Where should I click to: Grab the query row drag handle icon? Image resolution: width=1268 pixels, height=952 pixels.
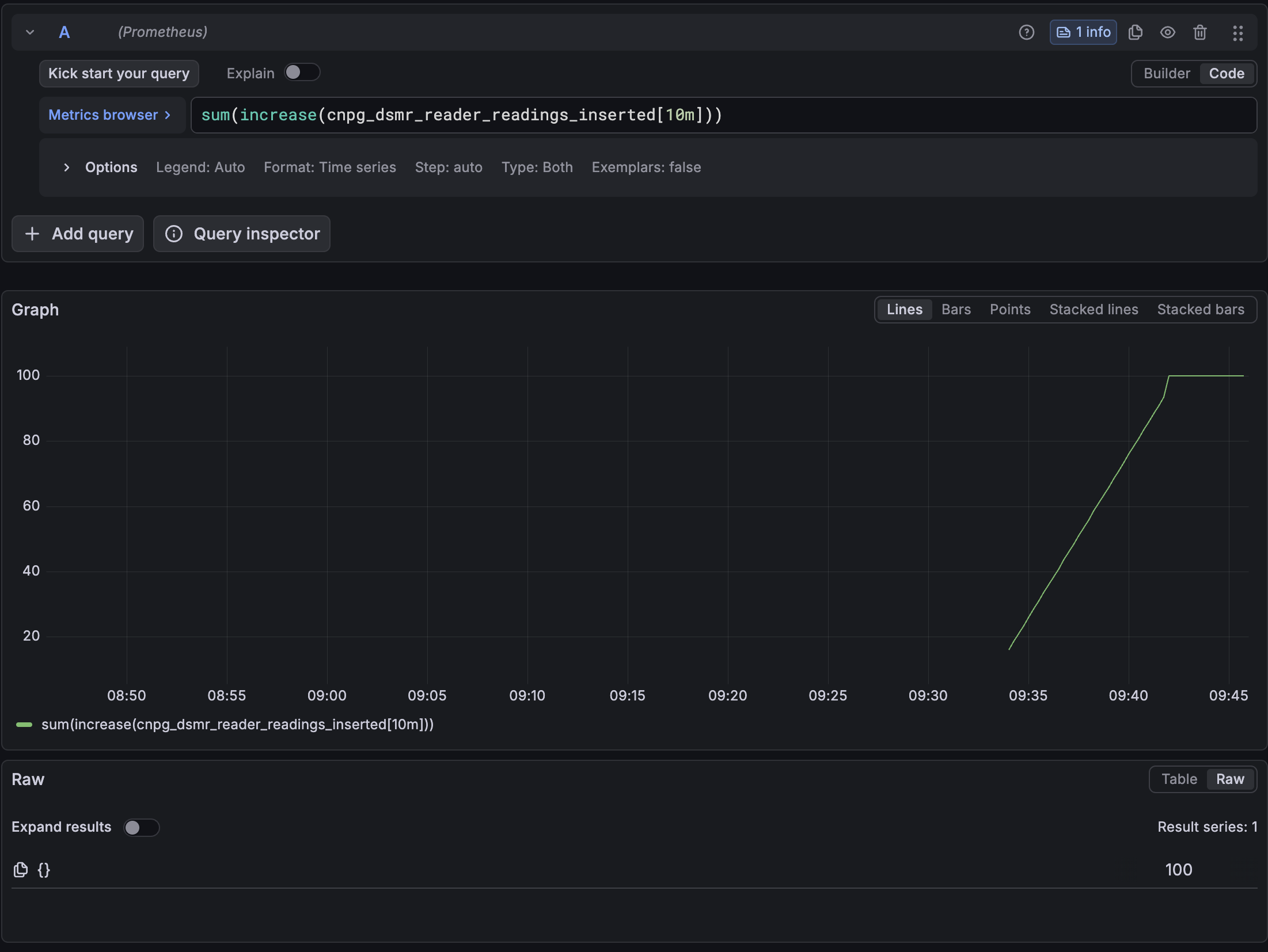(x=1238, y=33)
